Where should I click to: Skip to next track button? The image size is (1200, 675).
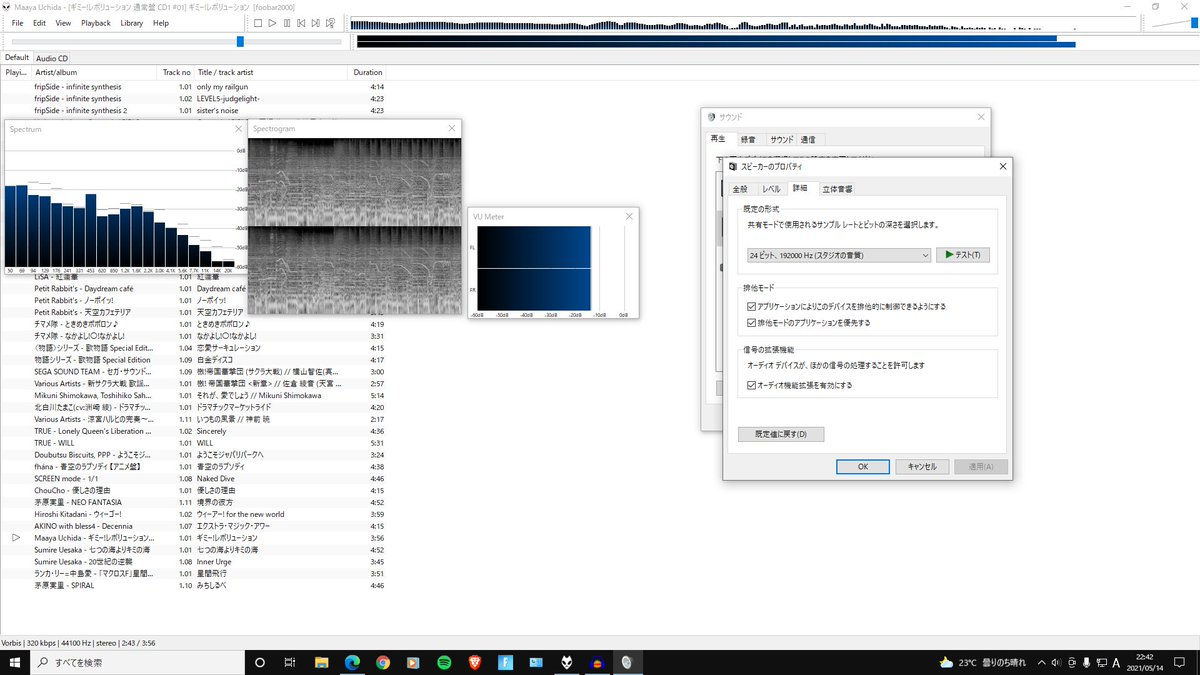317,23
